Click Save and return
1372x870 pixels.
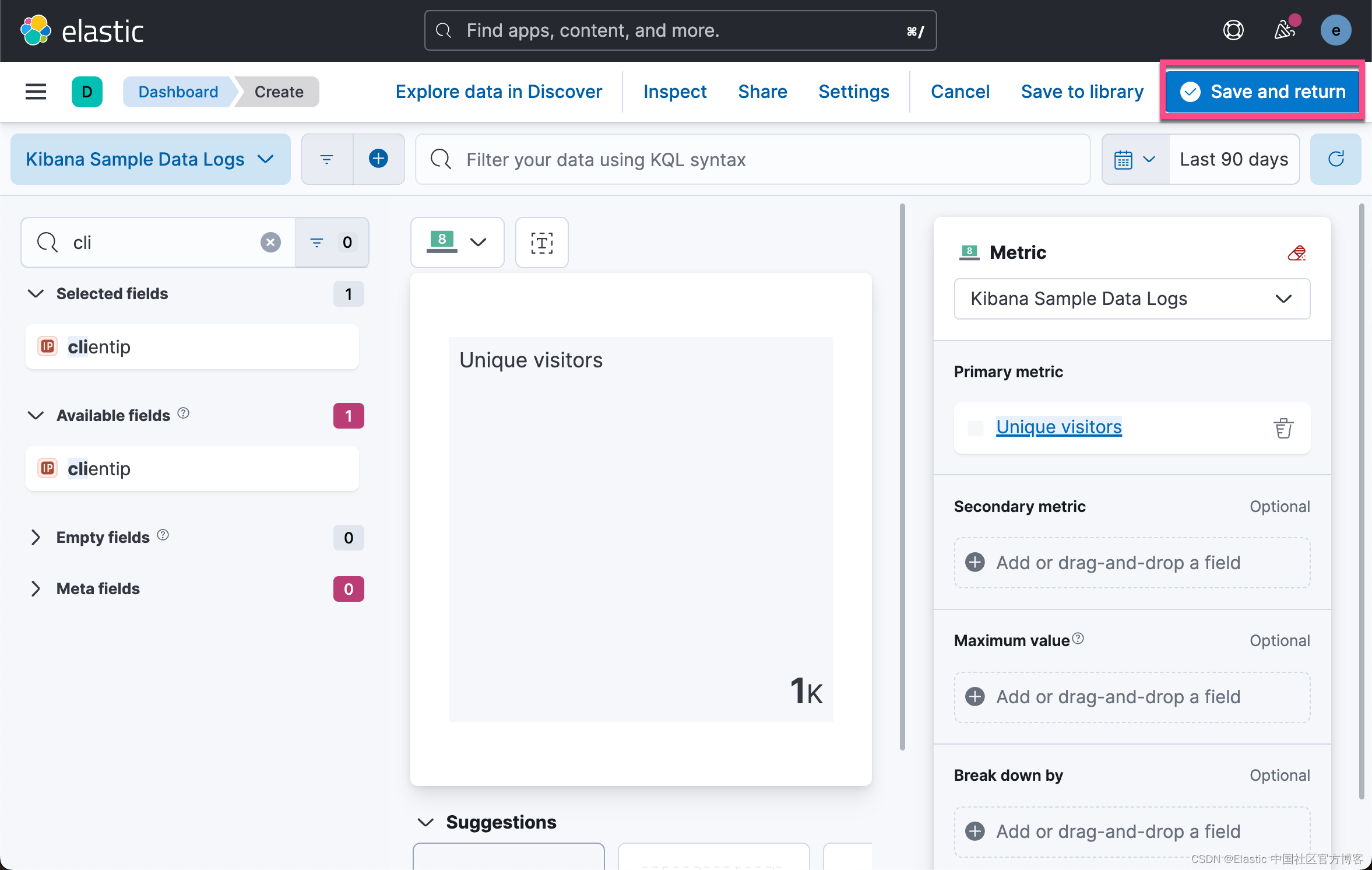[1262, 92]
